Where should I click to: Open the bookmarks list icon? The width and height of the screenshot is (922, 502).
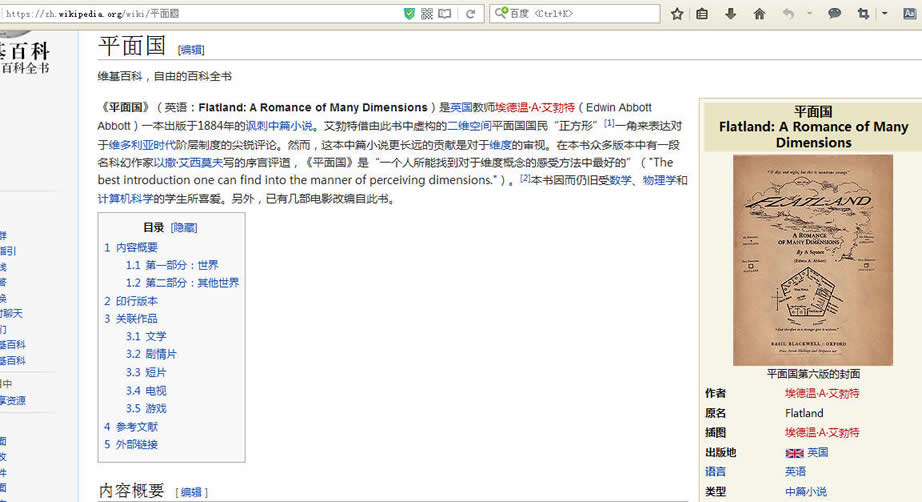[x=702, y=14]
